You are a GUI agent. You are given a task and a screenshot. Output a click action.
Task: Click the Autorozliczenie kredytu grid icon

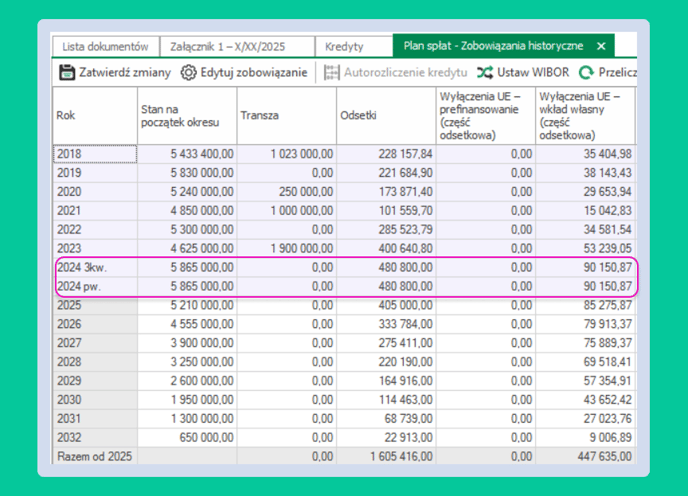(x=332, y=72)
